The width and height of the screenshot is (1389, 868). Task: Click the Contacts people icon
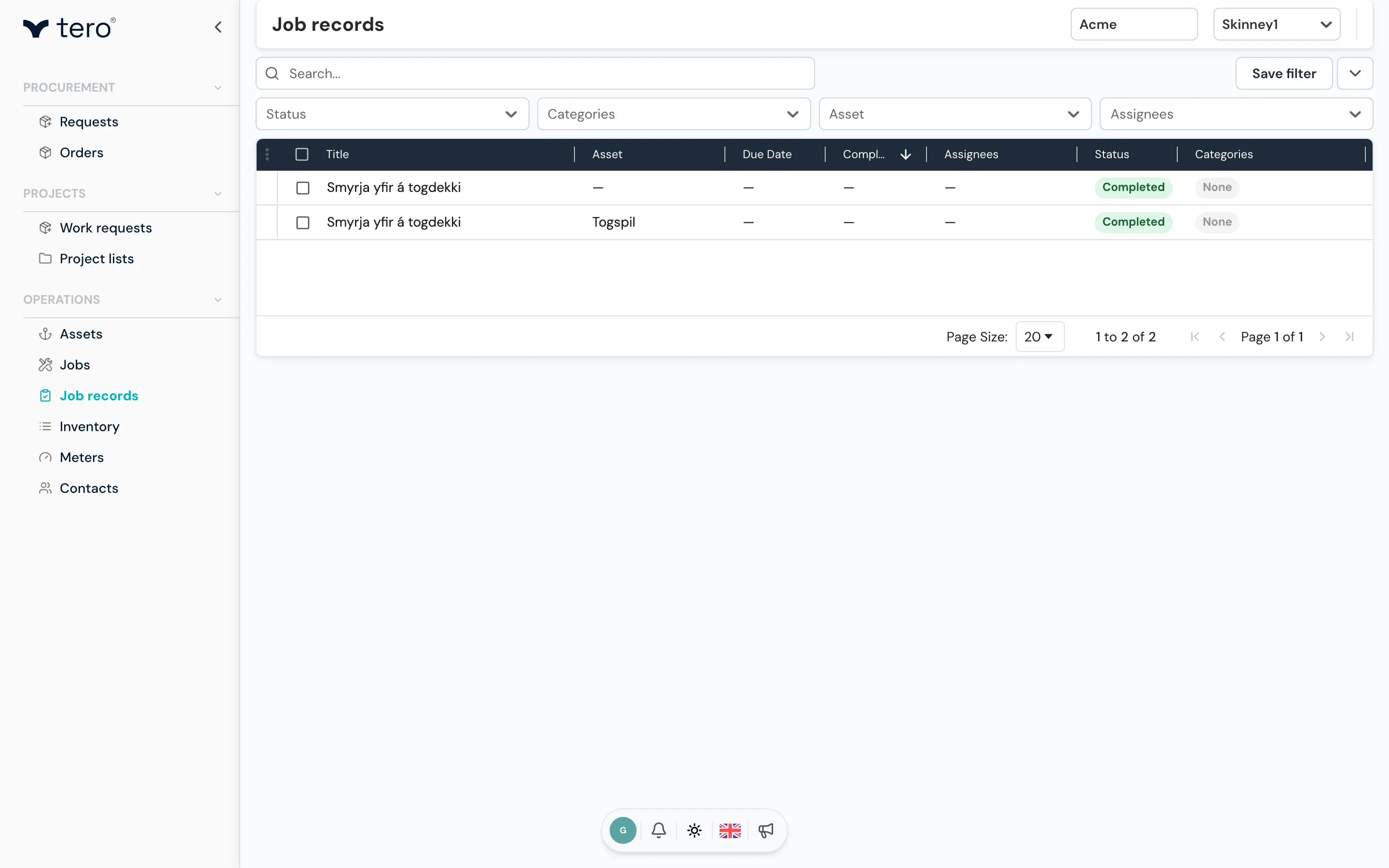(x=45, y=488)
